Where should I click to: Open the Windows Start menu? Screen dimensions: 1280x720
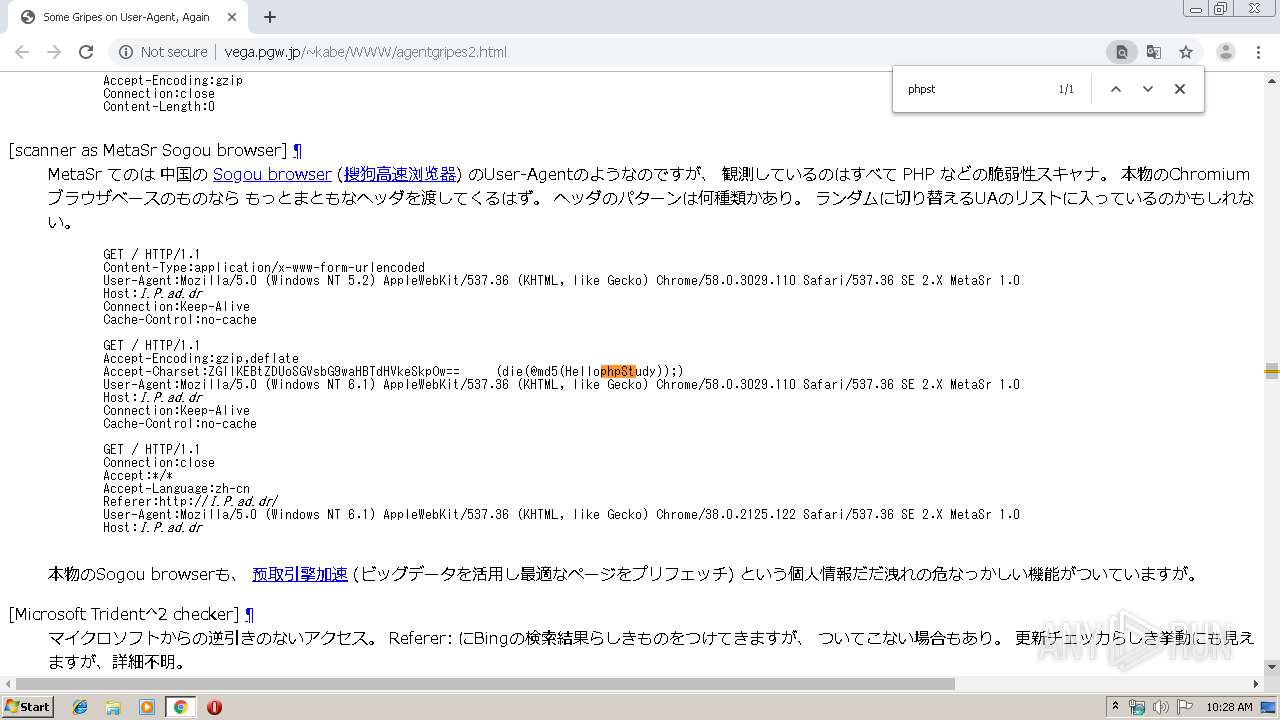(x=28, y=707)
